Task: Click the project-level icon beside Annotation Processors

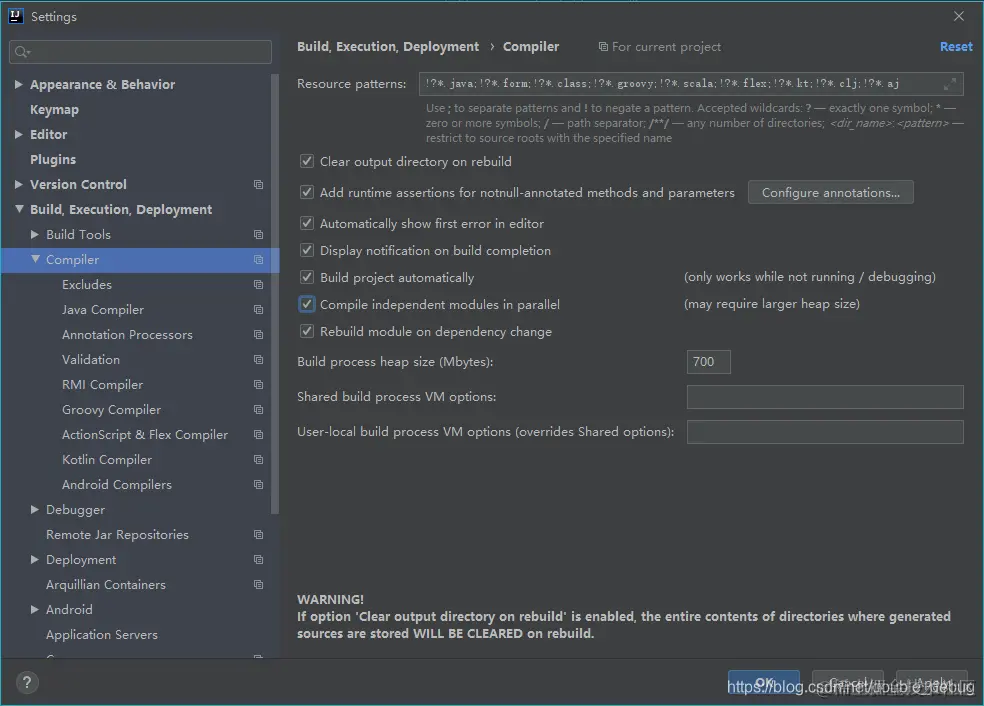Action: pos(258,335)
